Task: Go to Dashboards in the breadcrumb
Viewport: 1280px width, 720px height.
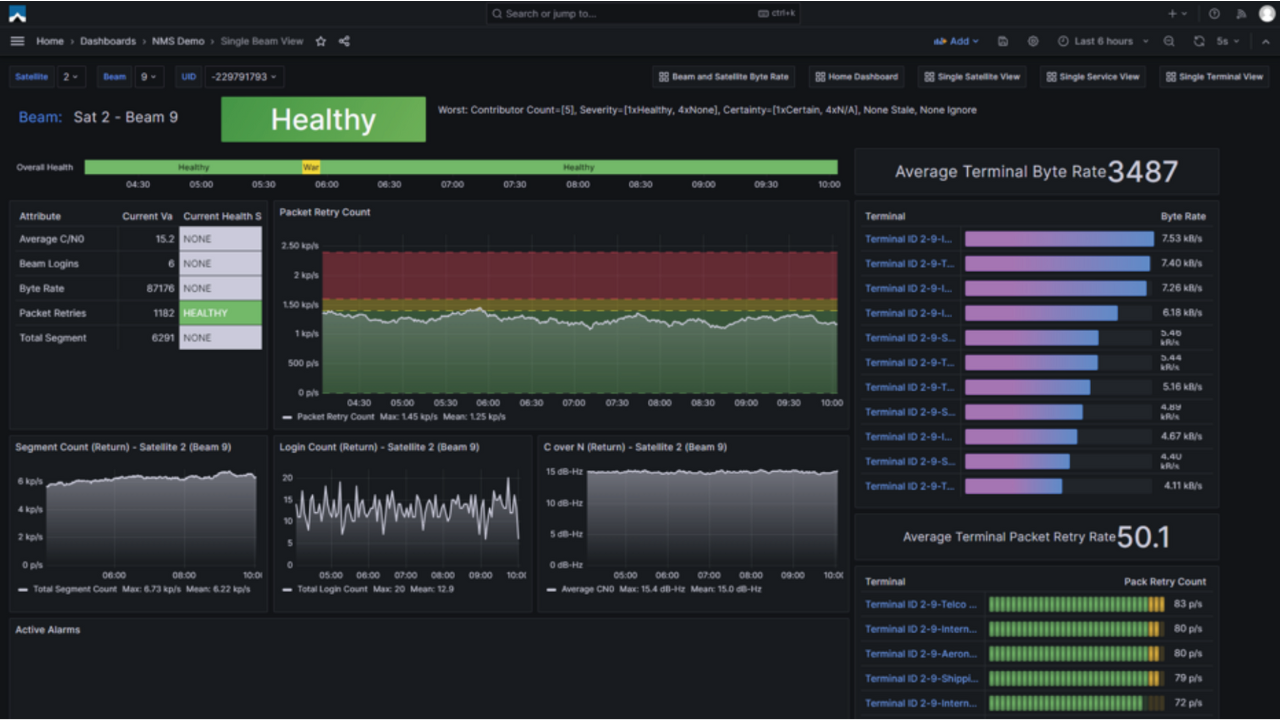Action: (x=108, y=41)
